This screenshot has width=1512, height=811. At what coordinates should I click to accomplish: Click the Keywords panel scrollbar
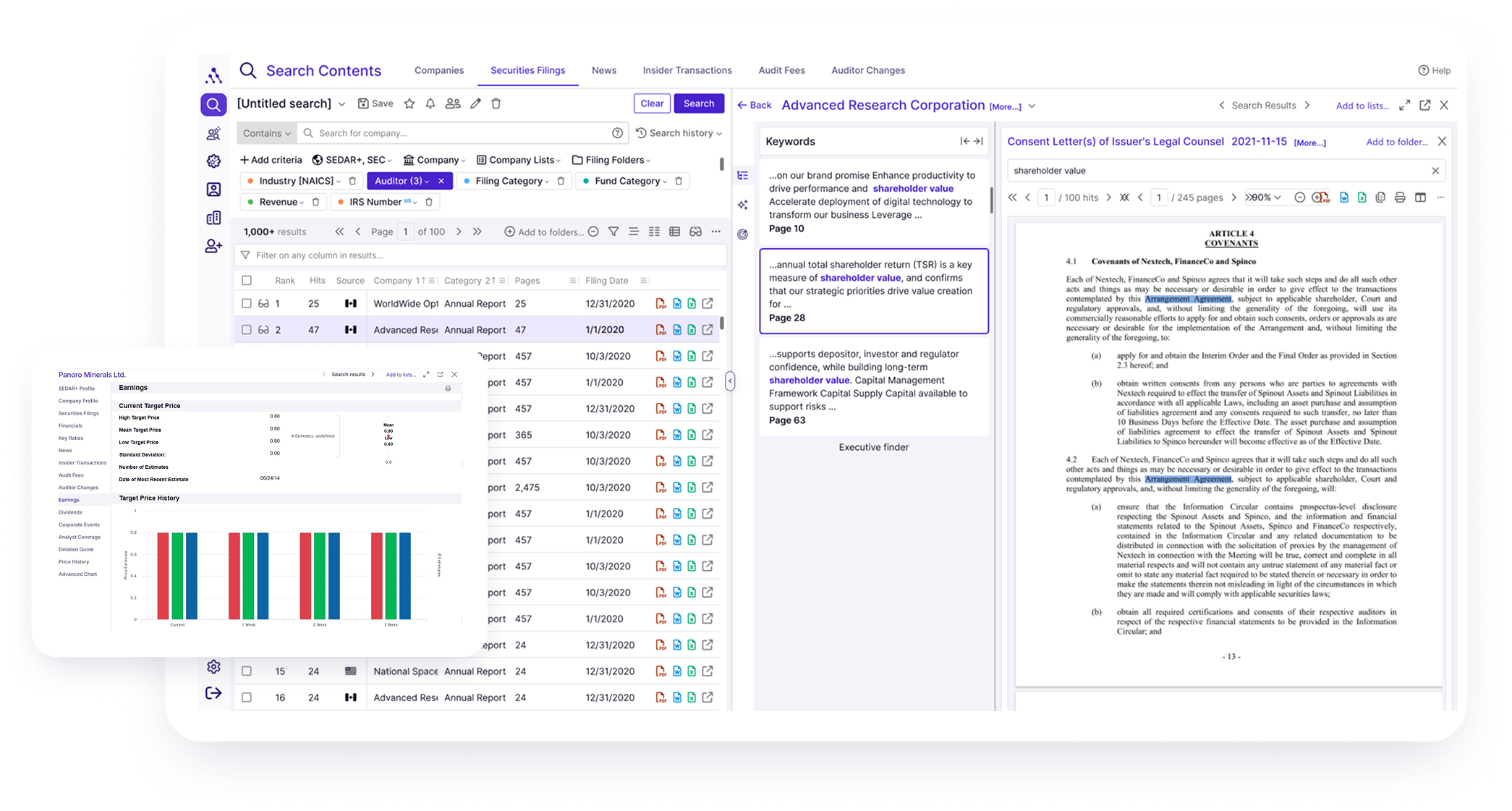pyautogui.click(x=990, y=199)
